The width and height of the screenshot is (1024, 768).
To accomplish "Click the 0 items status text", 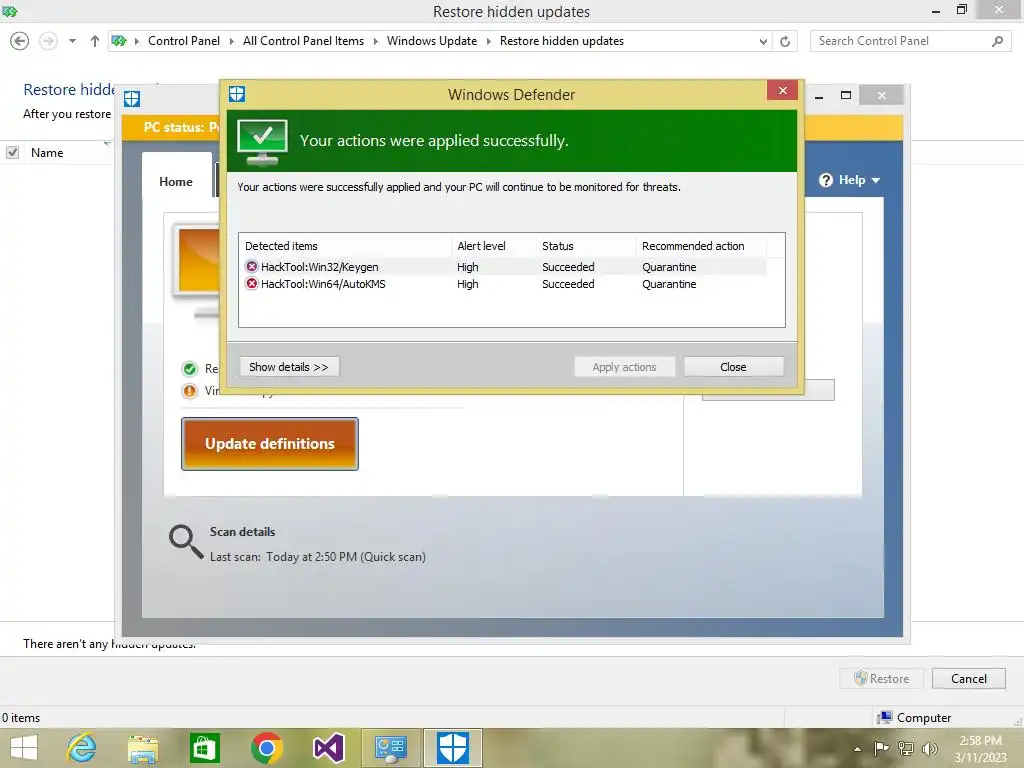I will 21,718.
